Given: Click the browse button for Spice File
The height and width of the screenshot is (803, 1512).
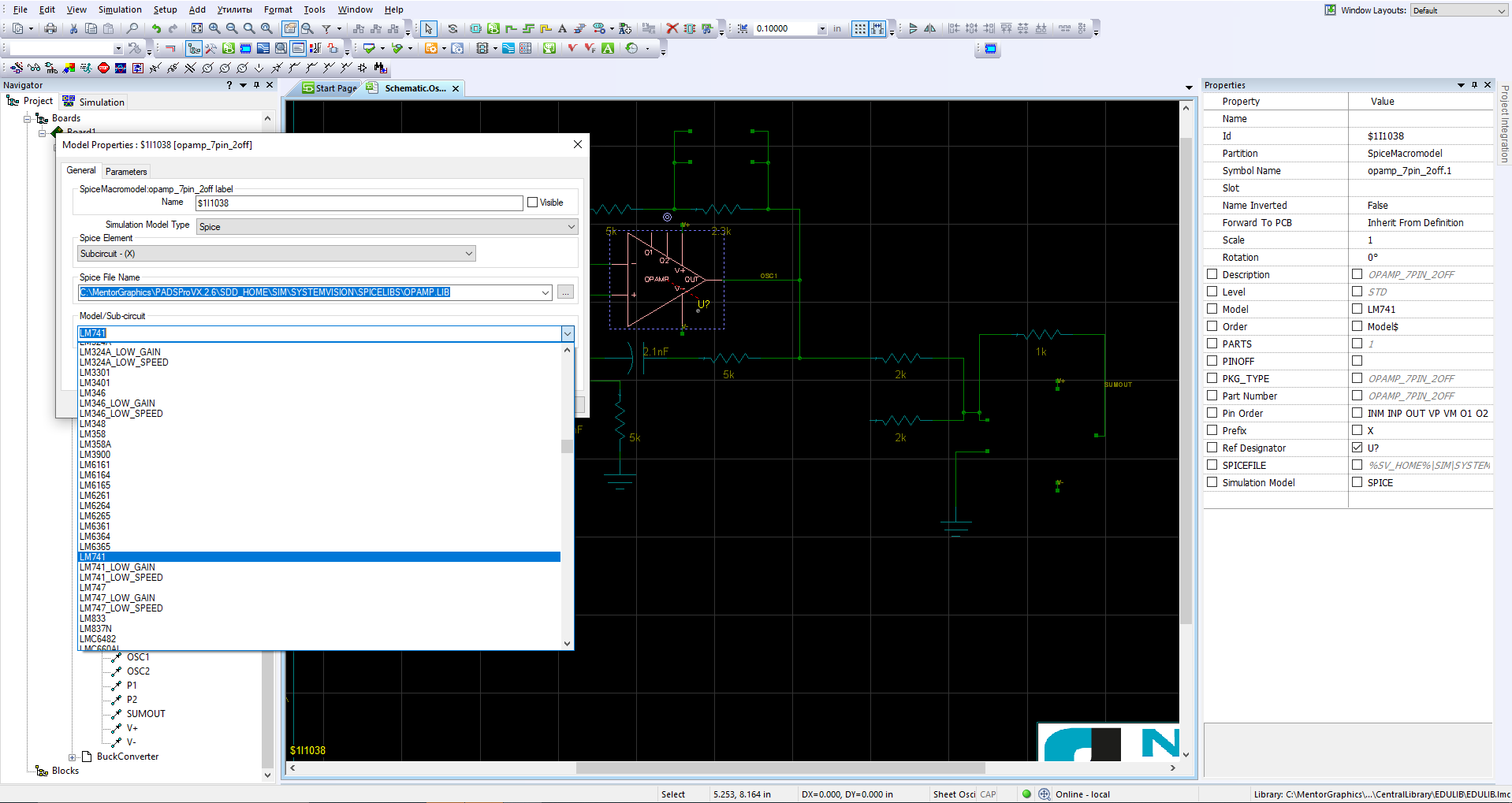Looking at the screenshot, I should (x=565, y=292).
